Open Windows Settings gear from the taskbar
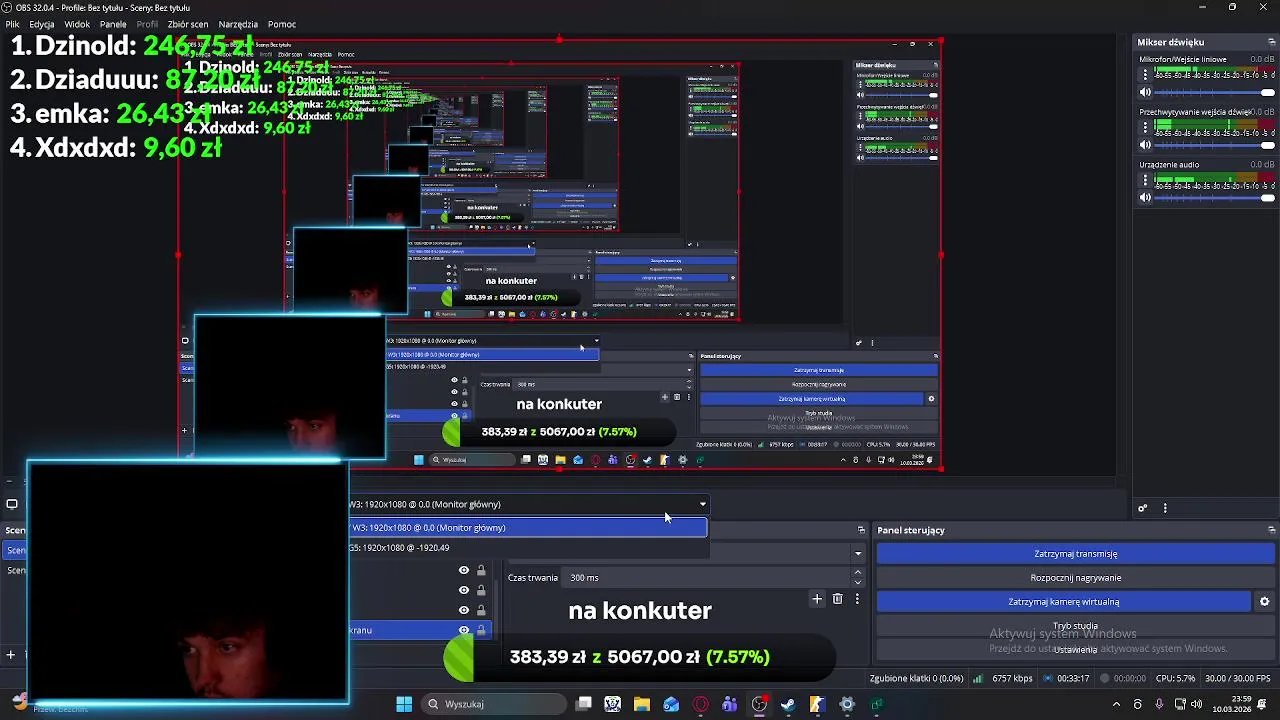Viewport: 1280px width, 720px height. 847,704
